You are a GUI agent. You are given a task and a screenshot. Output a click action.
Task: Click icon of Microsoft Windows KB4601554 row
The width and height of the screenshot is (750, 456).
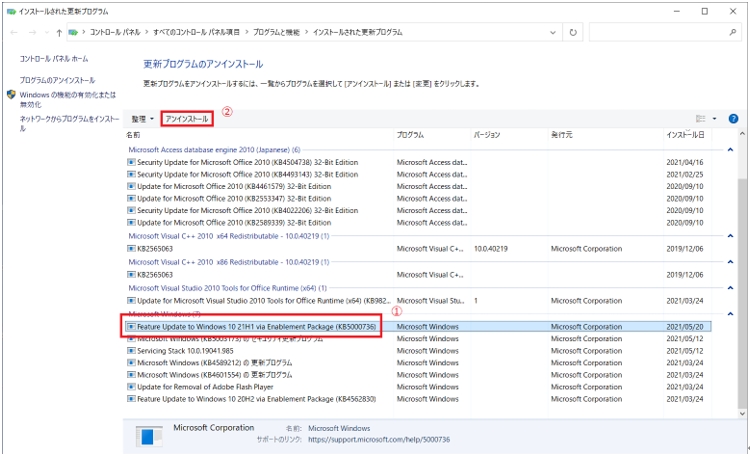[x=131, y=375]
